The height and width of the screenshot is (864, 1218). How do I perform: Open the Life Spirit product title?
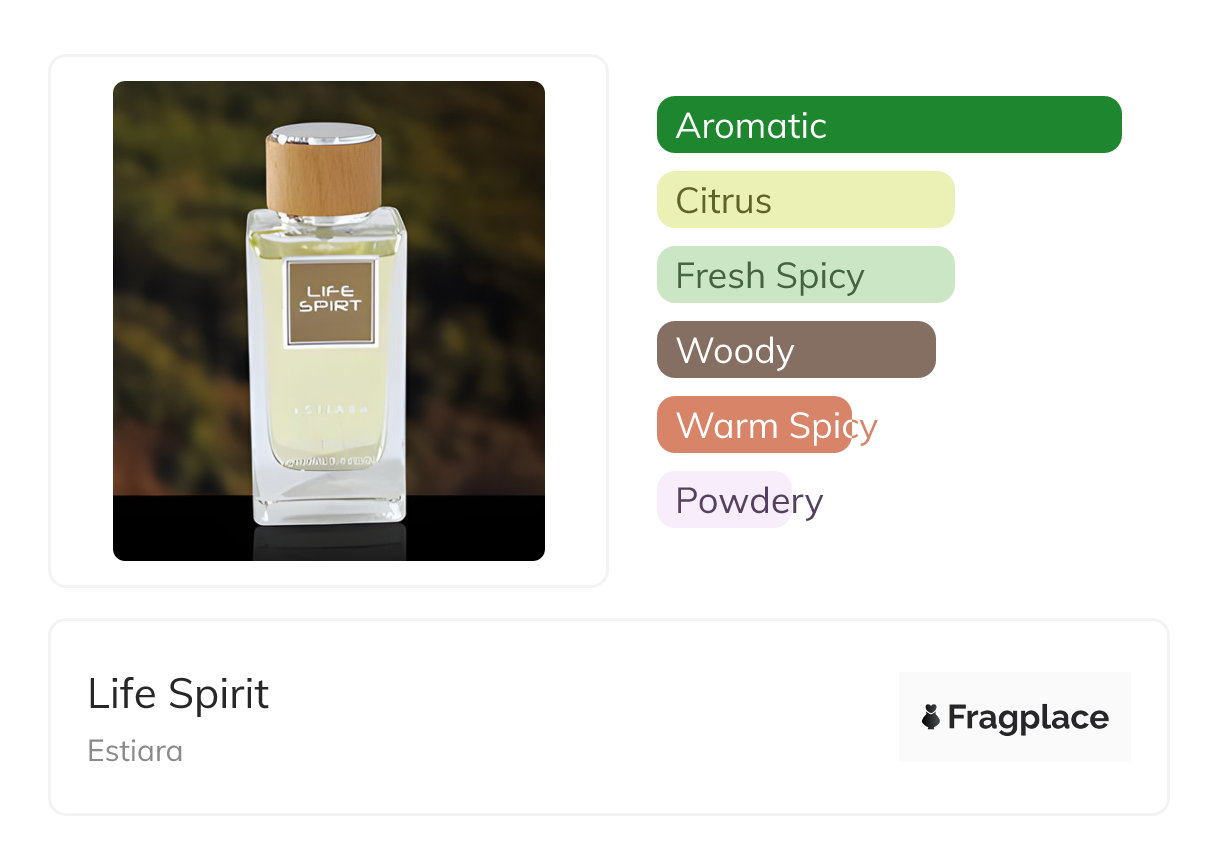178,694
